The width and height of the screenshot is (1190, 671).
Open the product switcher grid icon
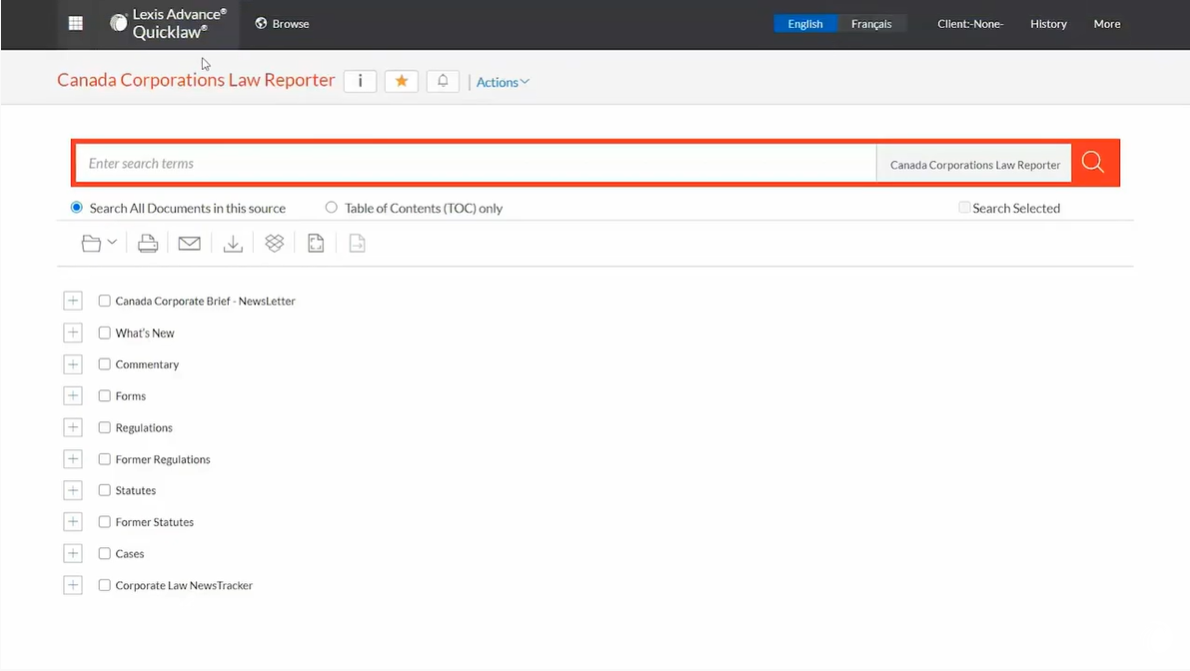click(x=76, y=24)
